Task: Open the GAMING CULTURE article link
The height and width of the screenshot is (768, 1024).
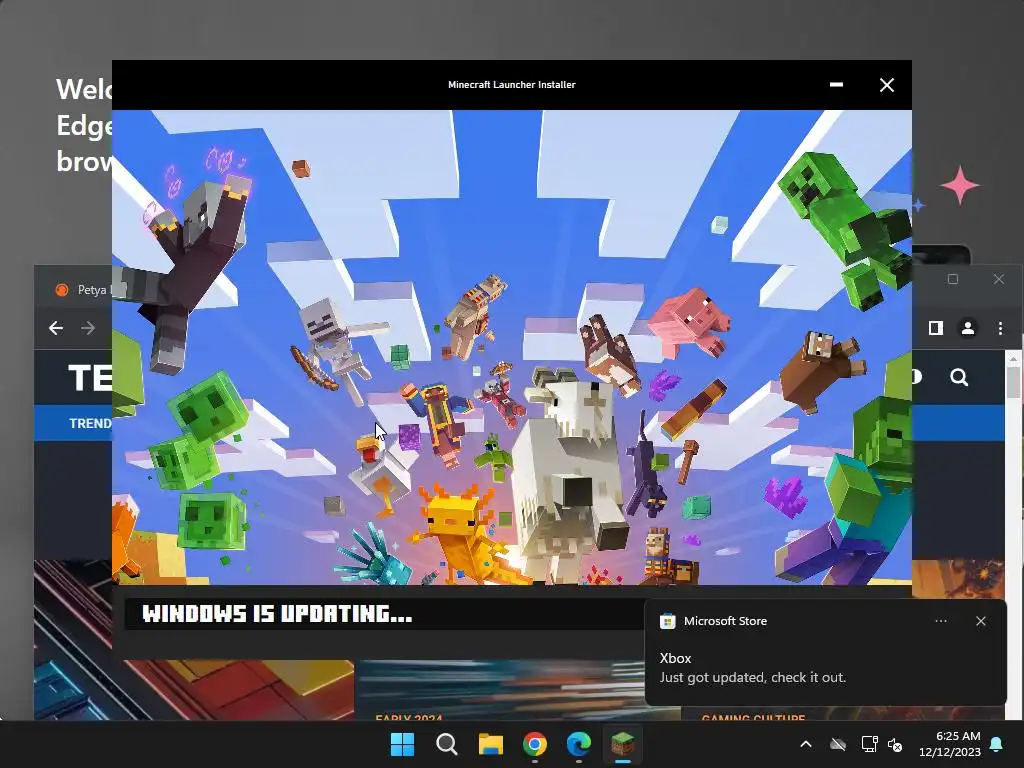Action: tap(753, 717)
